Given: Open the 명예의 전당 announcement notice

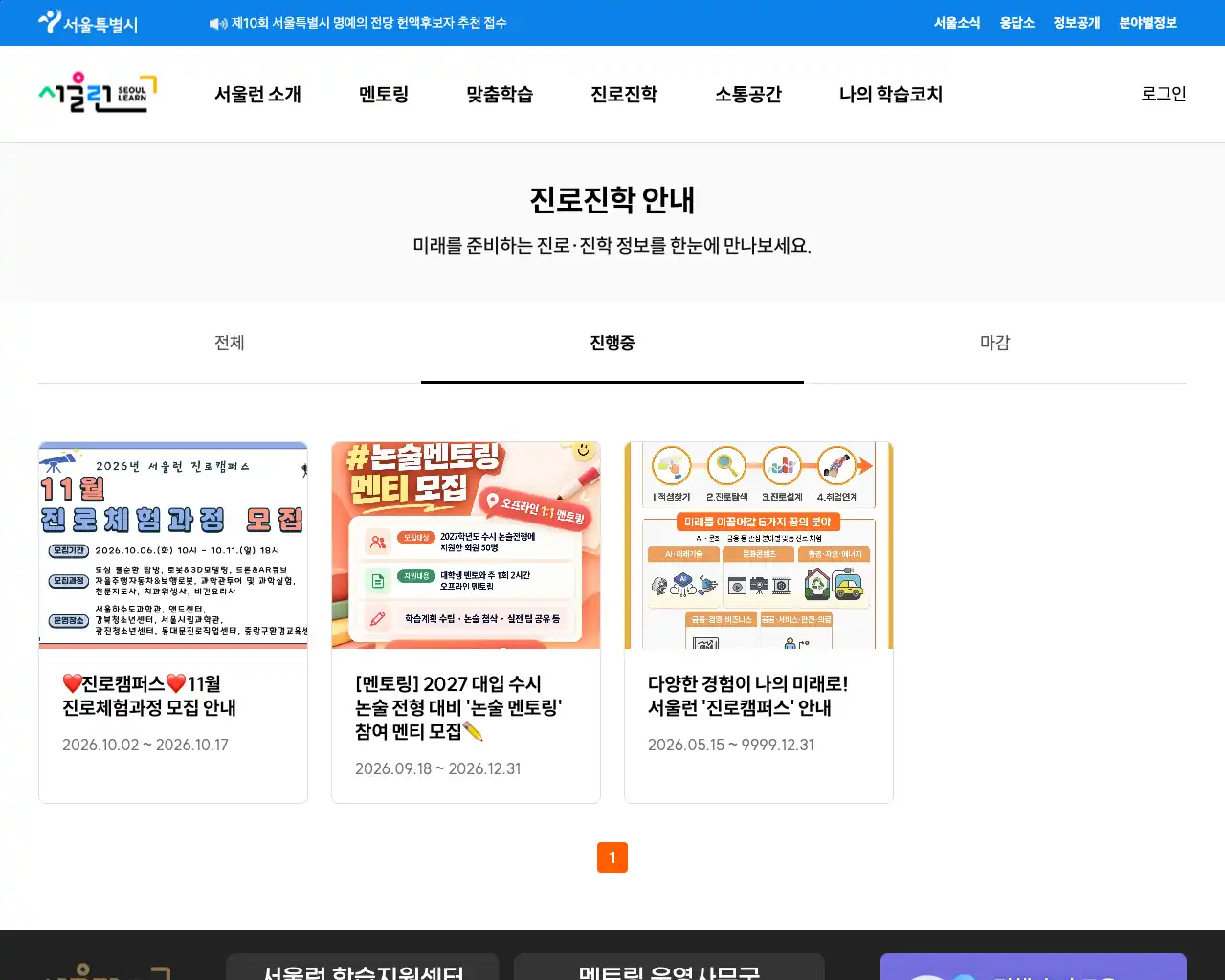Looking at the screenshot, I should [x=369, y=23].
